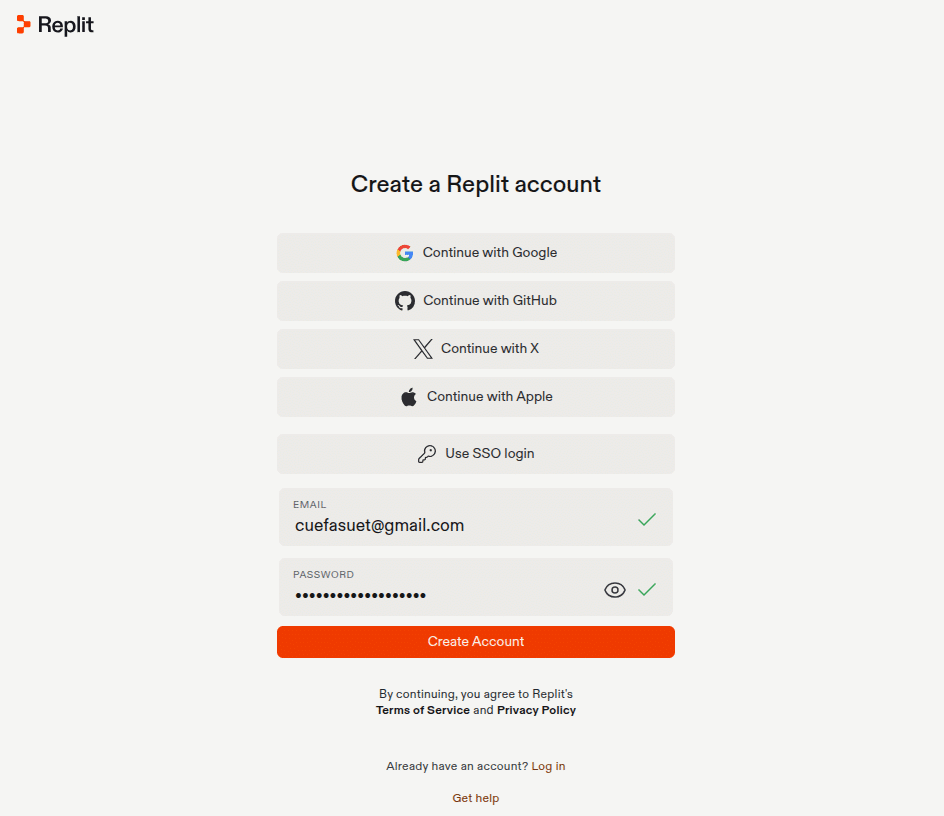Open the Terms of Service link
This screenshot has height=816, width=944.
(x=423, y=710)
